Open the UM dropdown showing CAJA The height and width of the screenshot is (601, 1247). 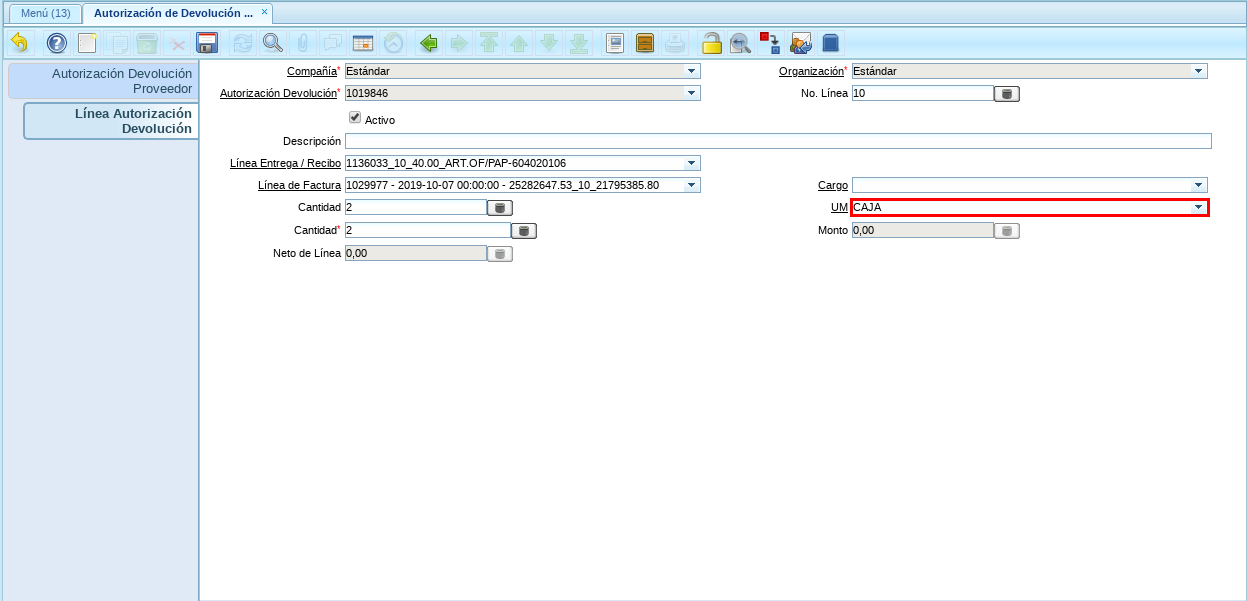[1198, 207]
